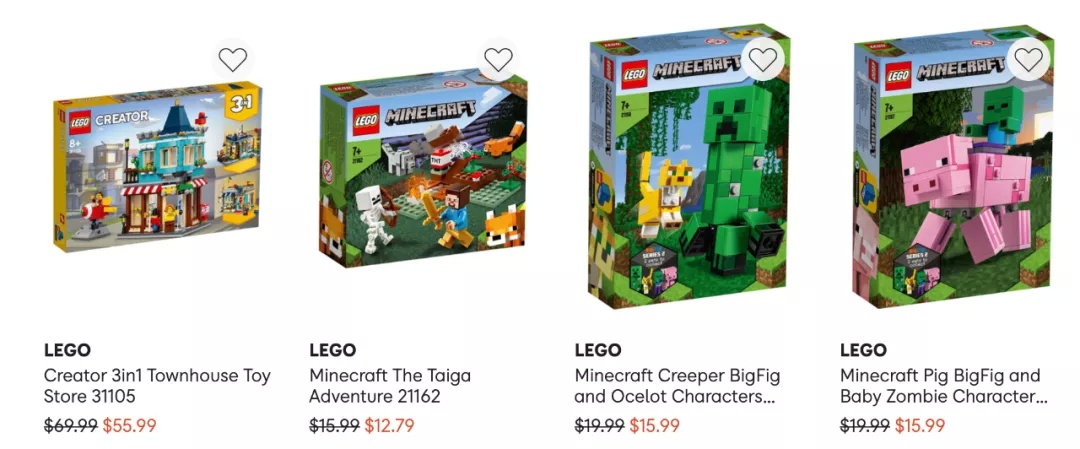The height and width of the screenshot is (449, 1080).
Task: Select the $55.99 sale price
Action: click(129, 426)
